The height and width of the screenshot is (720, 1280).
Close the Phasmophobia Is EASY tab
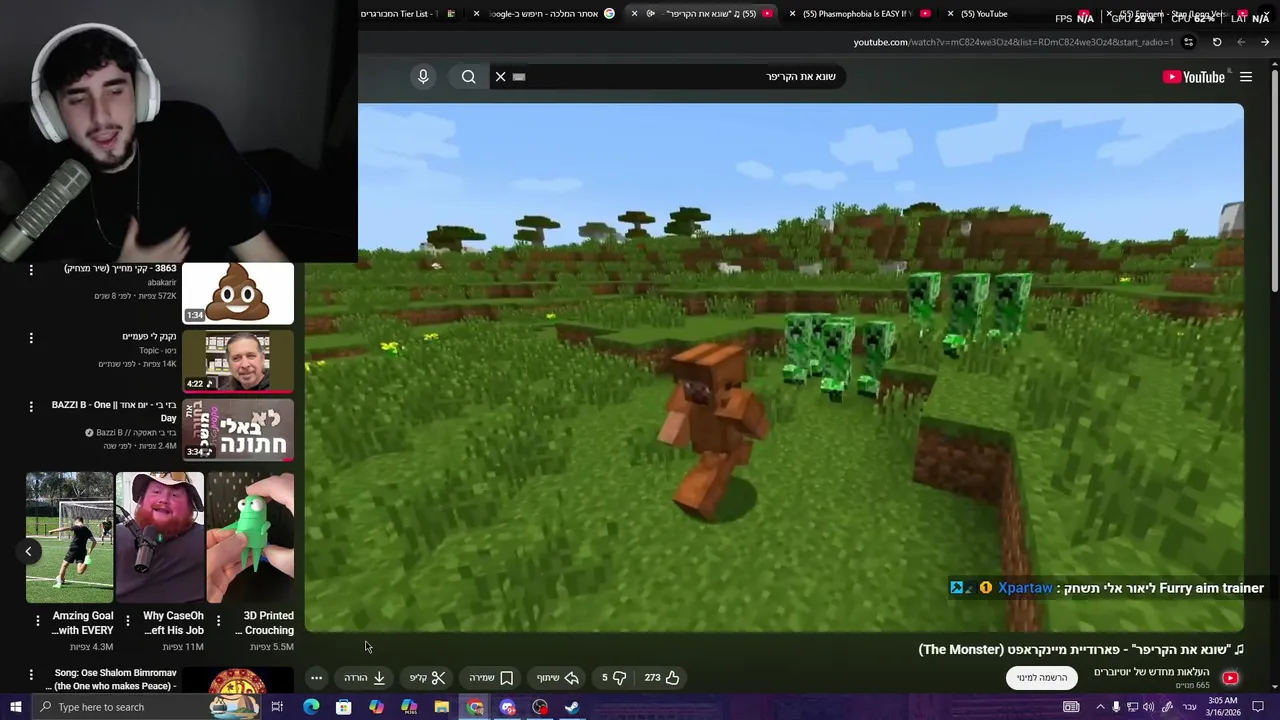tap(793, 14)
